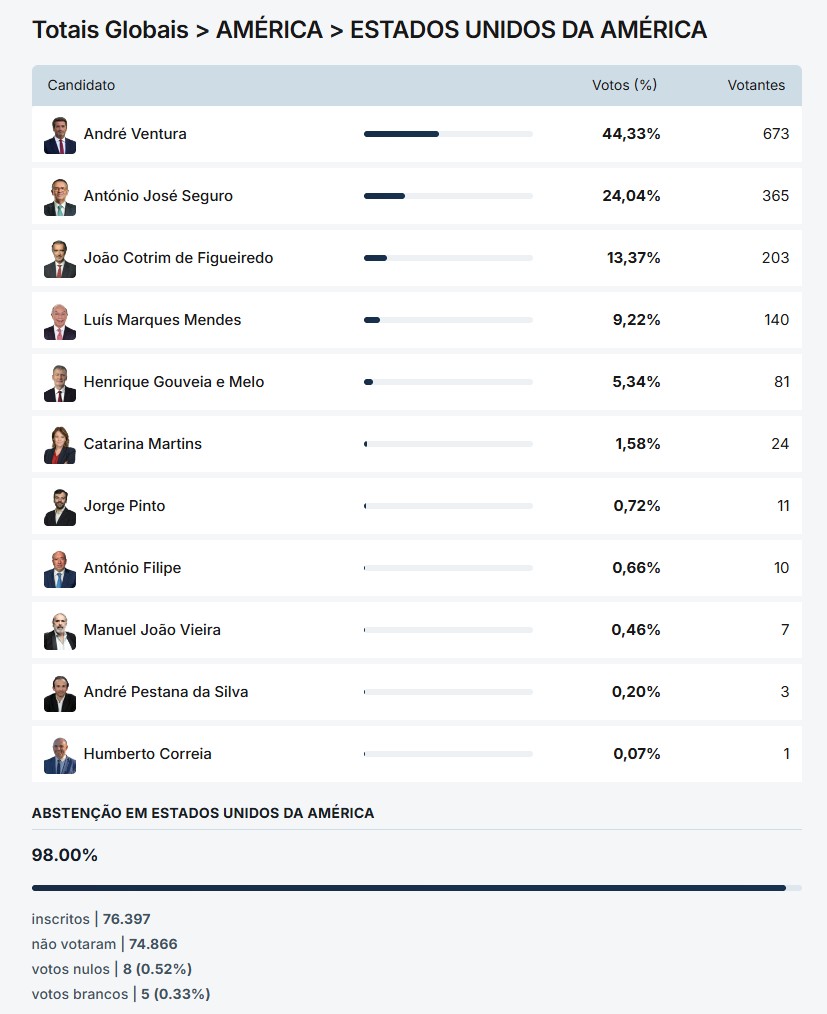Click Luís Marques Mendes's portrait

point(60,321)
